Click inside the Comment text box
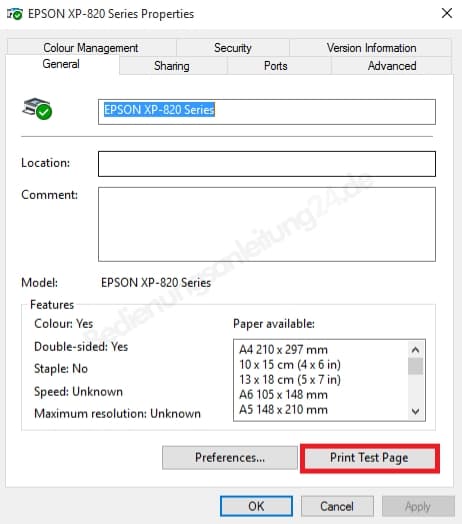462x524 pixels. [x=267, y=224]
